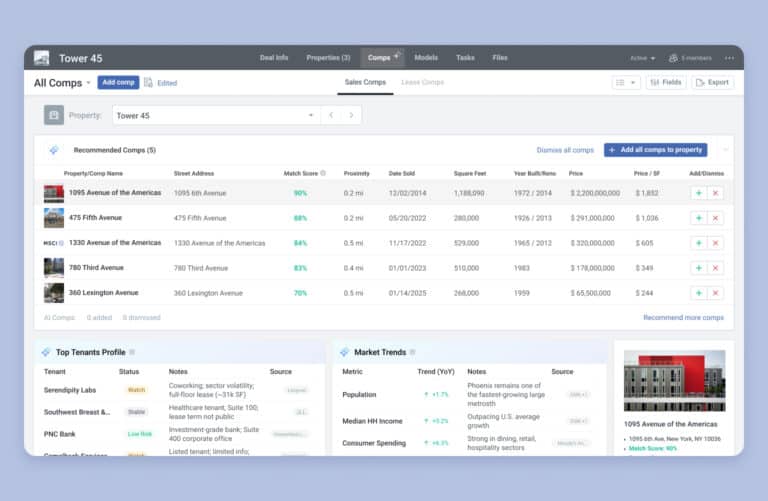
Task: Open the Active status dropdown
Action: (641, 58)
